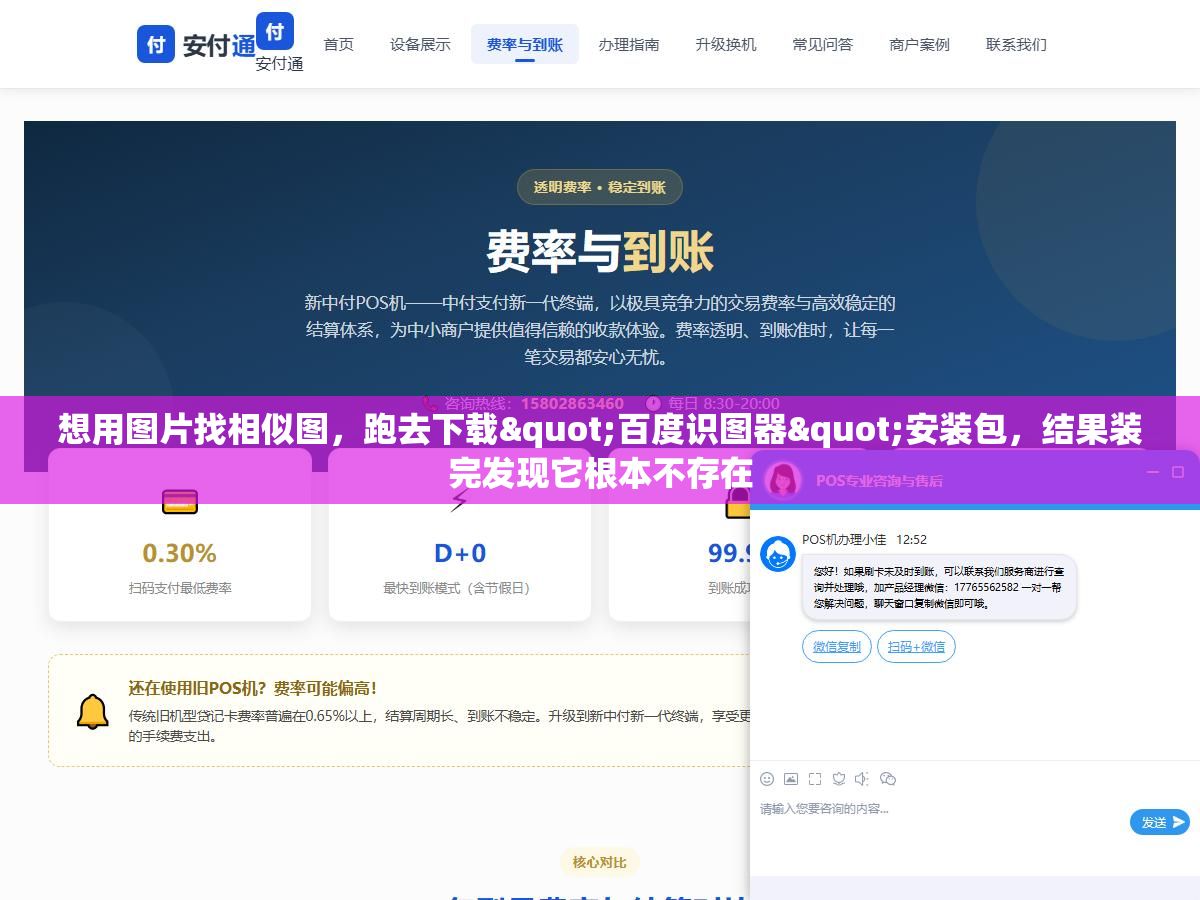Toggle the chat sound speaker icon

[863, 778]
